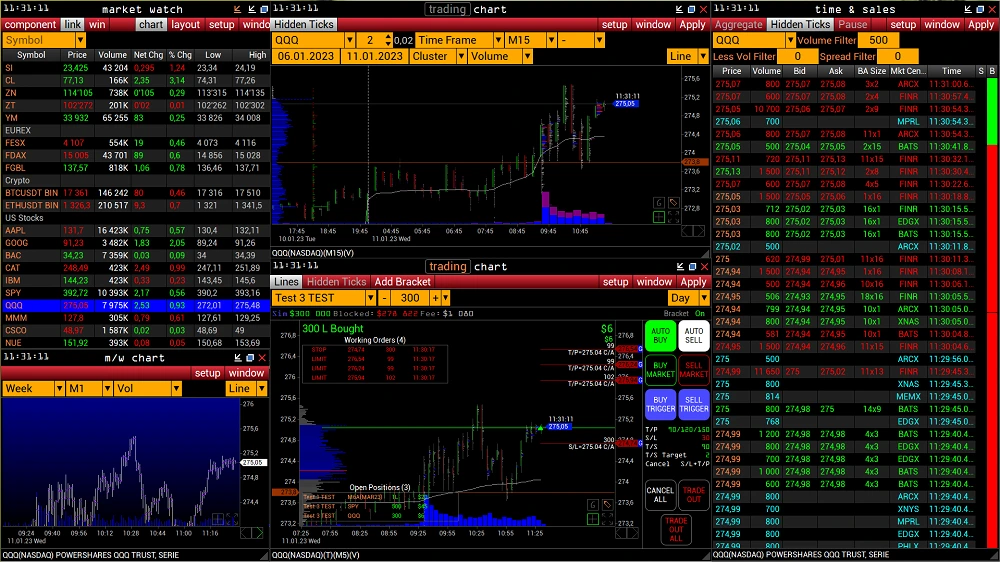
Task: Toggle Pause in the time & sales panel
Action: coord(853,24)
